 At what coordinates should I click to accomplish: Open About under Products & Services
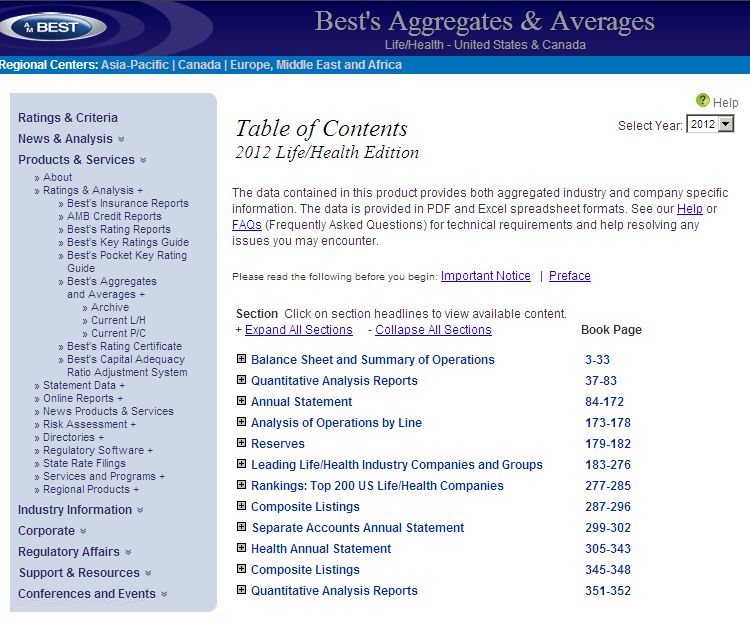click(x=57, y=177)
